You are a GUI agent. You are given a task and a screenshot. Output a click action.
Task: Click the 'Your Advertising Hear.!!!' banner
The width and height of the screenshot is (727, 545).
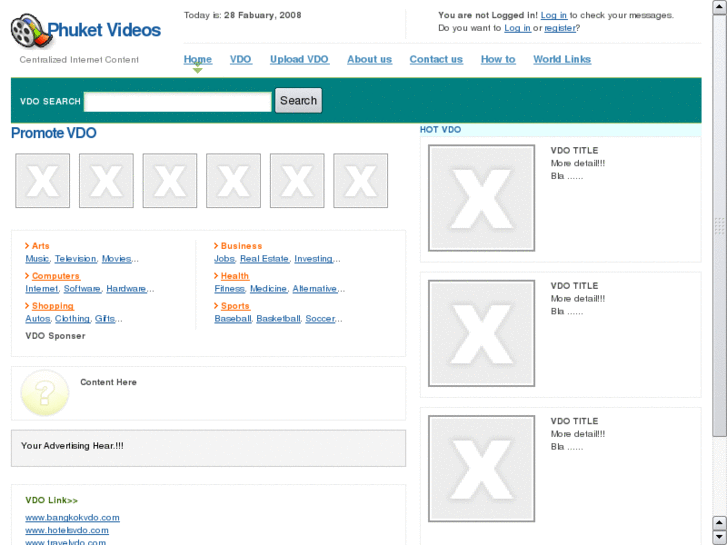click(x=208, y=448)
